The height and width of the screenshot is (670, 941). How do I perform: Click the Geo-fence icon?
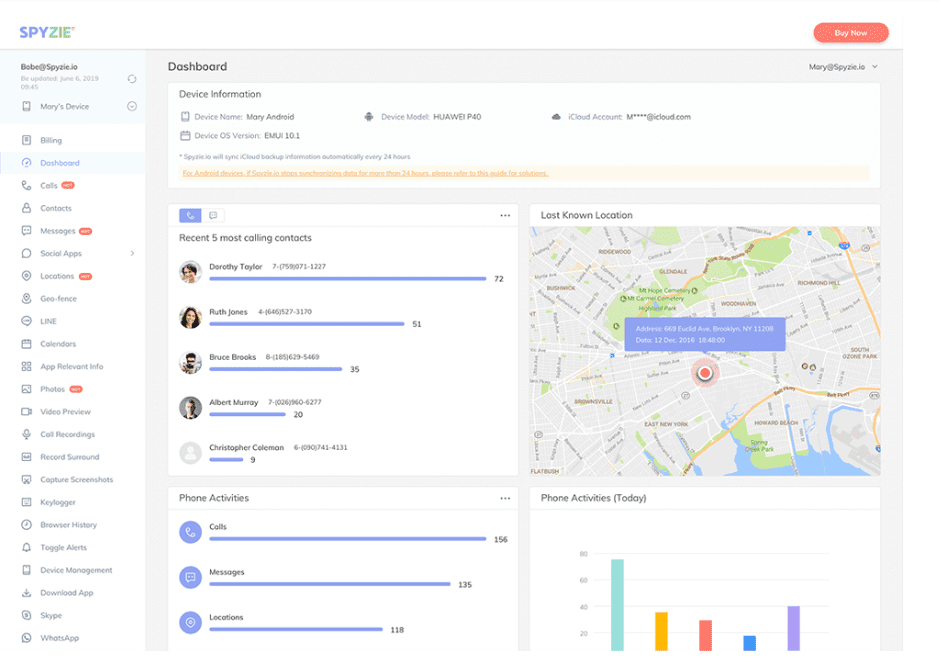pos(26,298)
